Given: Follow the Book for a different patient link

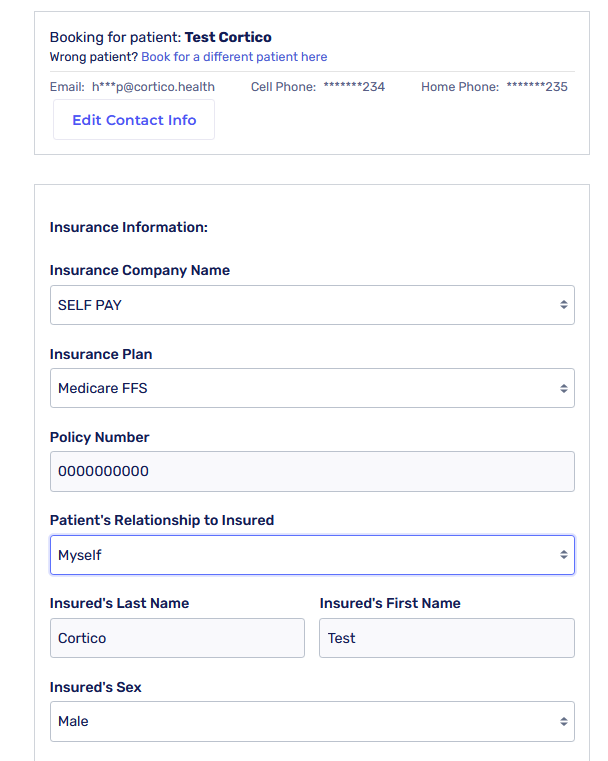Looking at the screenshot, I should click(234, 57).
